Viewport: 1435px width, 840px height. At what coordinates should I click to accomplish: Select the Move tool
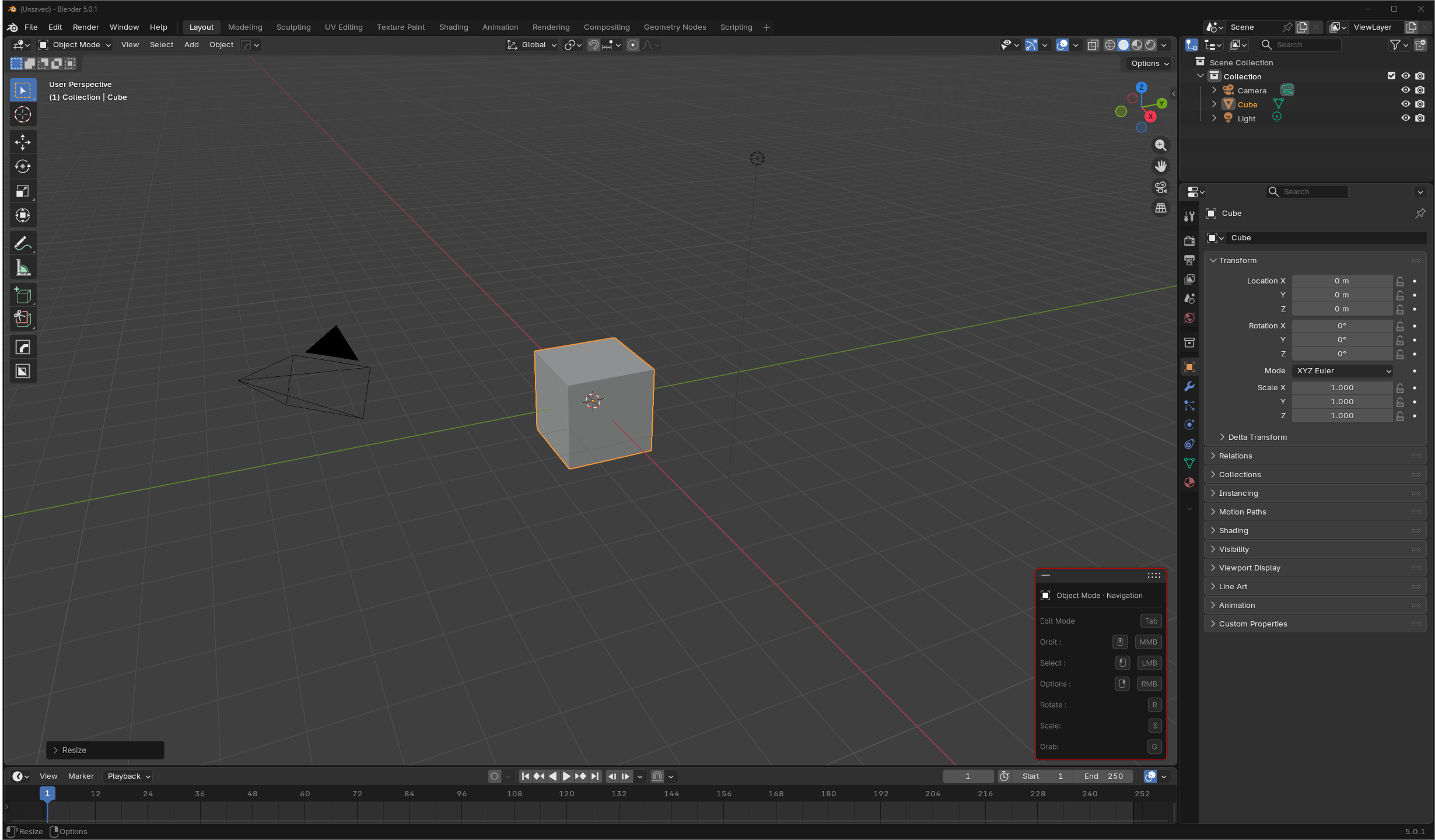tap(23, 142)
